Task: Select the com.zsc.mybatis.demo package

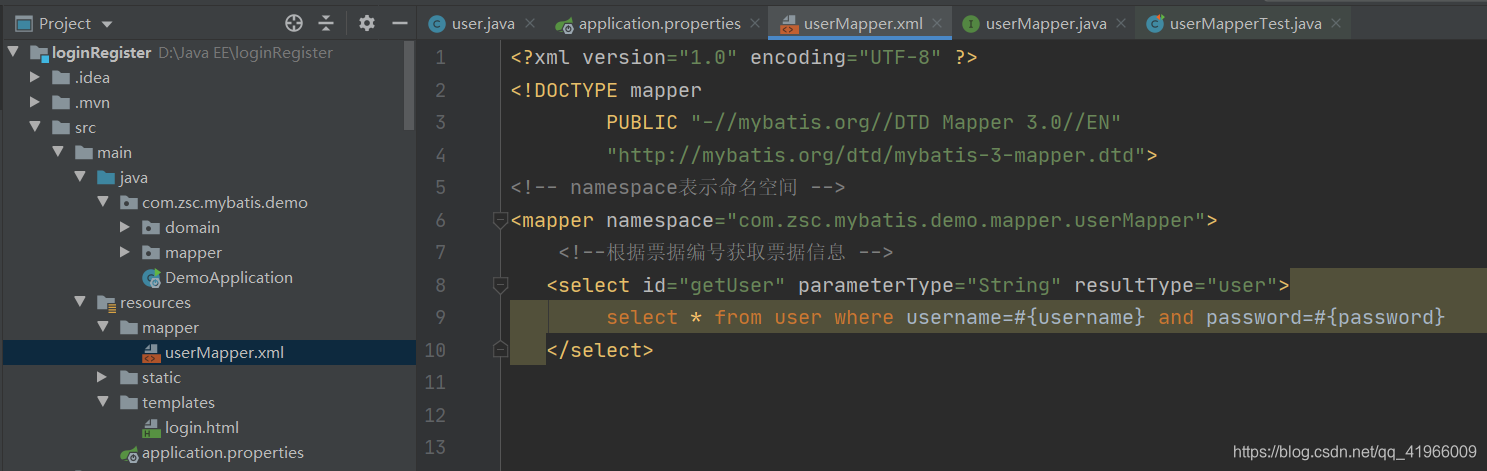Action: click(225, 203)
